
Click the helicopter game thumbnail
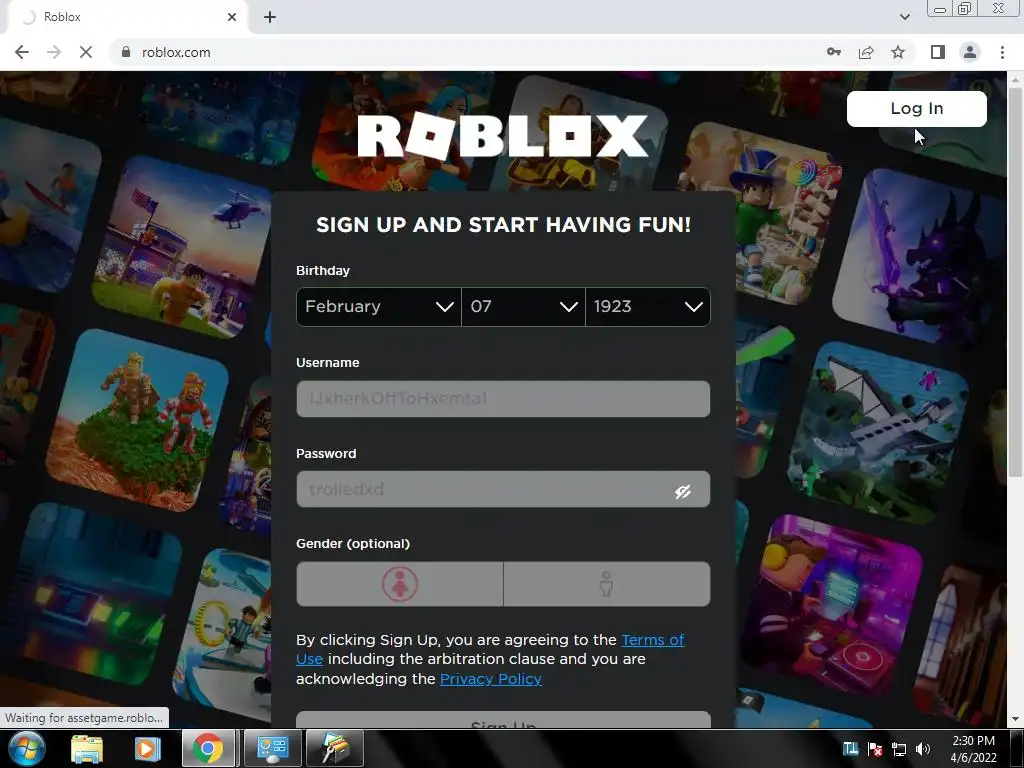point(183,248)
